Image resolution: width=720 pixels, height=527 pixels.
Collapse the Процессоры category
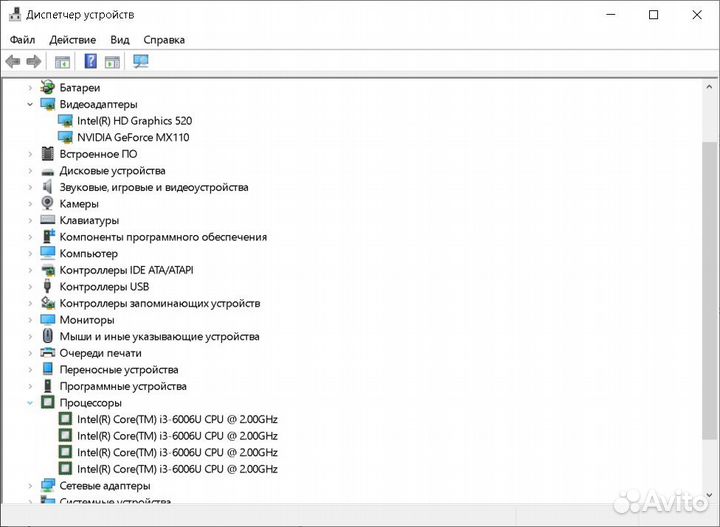(x=30, y=403)
